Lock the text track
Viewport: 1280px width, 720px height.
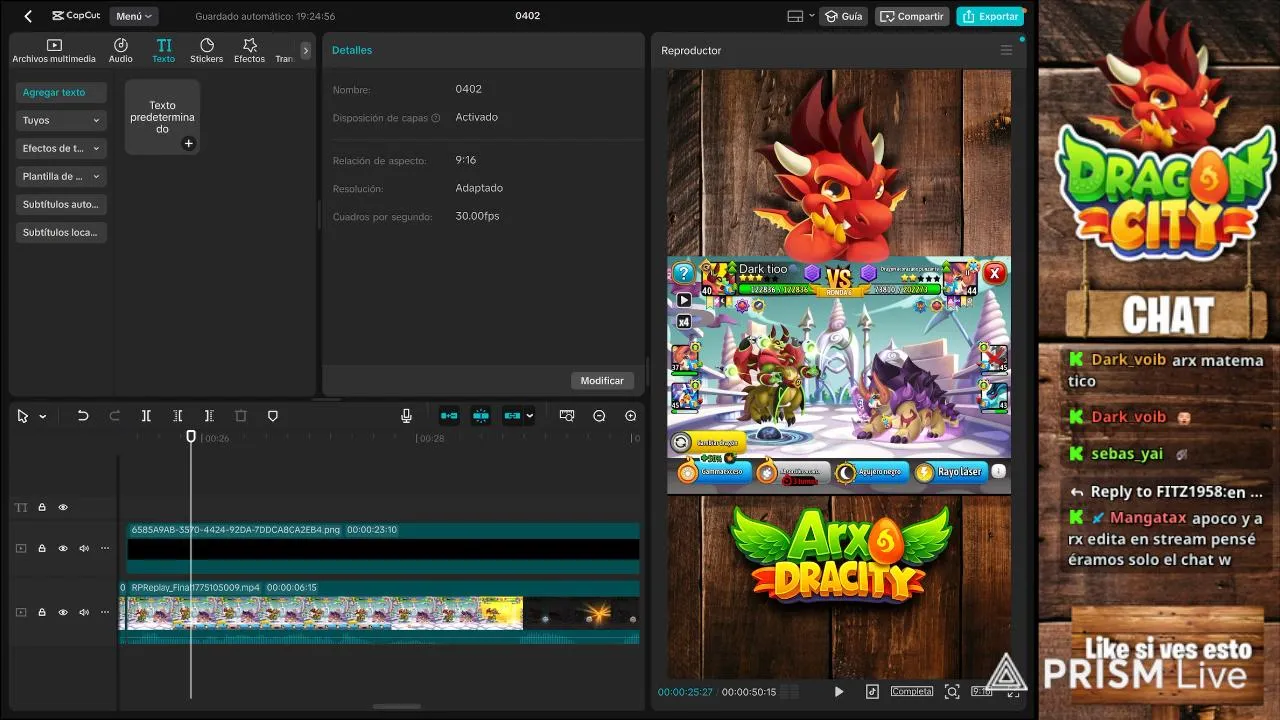click(42, 507)
